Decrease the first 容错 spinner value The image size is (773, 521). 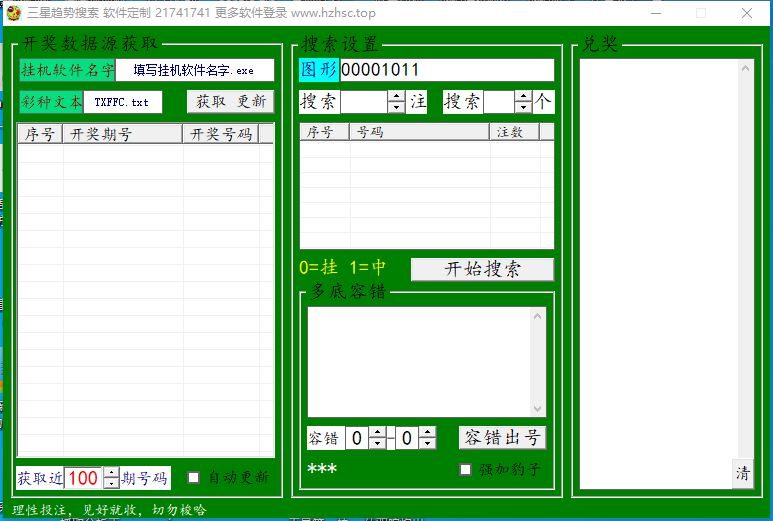click(x=377, y=443)
